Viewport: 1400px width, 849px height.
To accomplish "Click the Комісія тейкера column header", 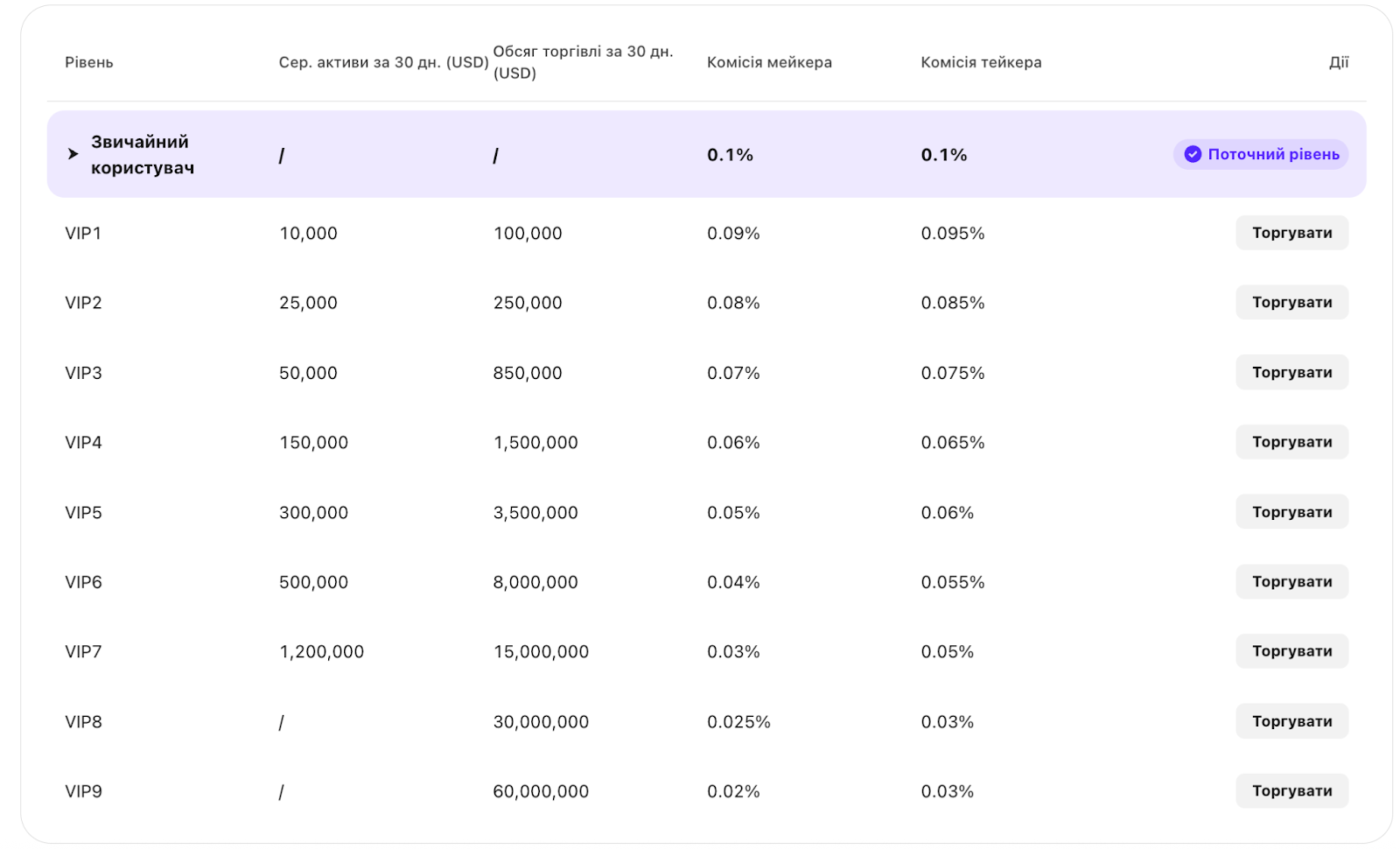I will (x=981, y=62).
